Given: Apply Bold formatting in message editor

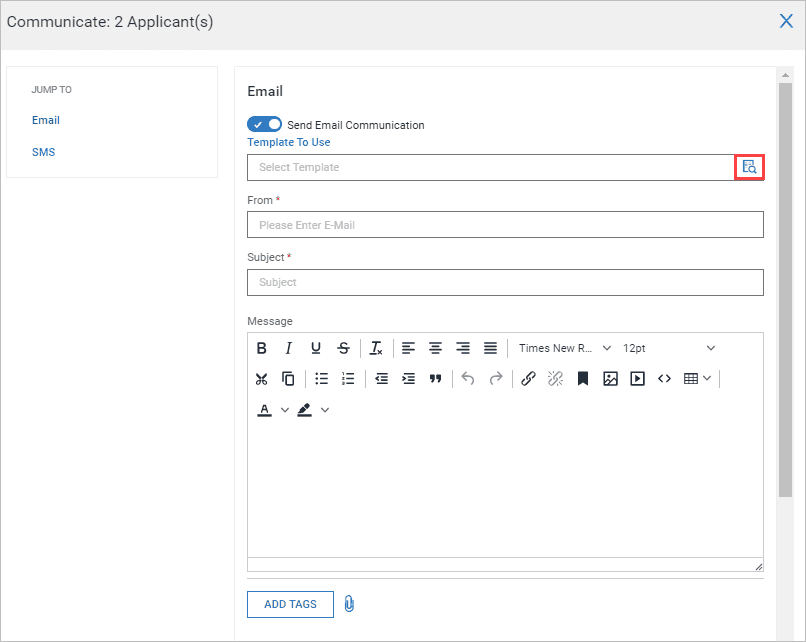Looking at the screenshot, I should [x=261, y=348].
